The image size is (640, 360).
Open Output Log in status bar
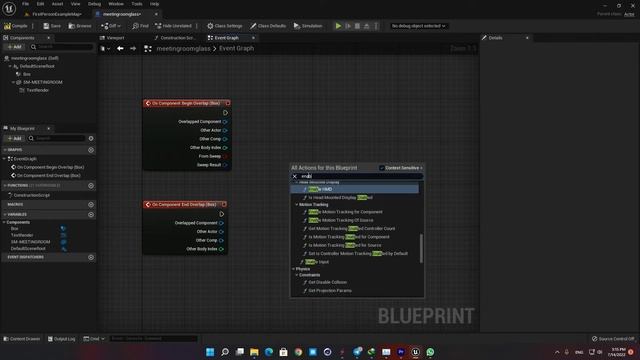[x=62, y=339]
